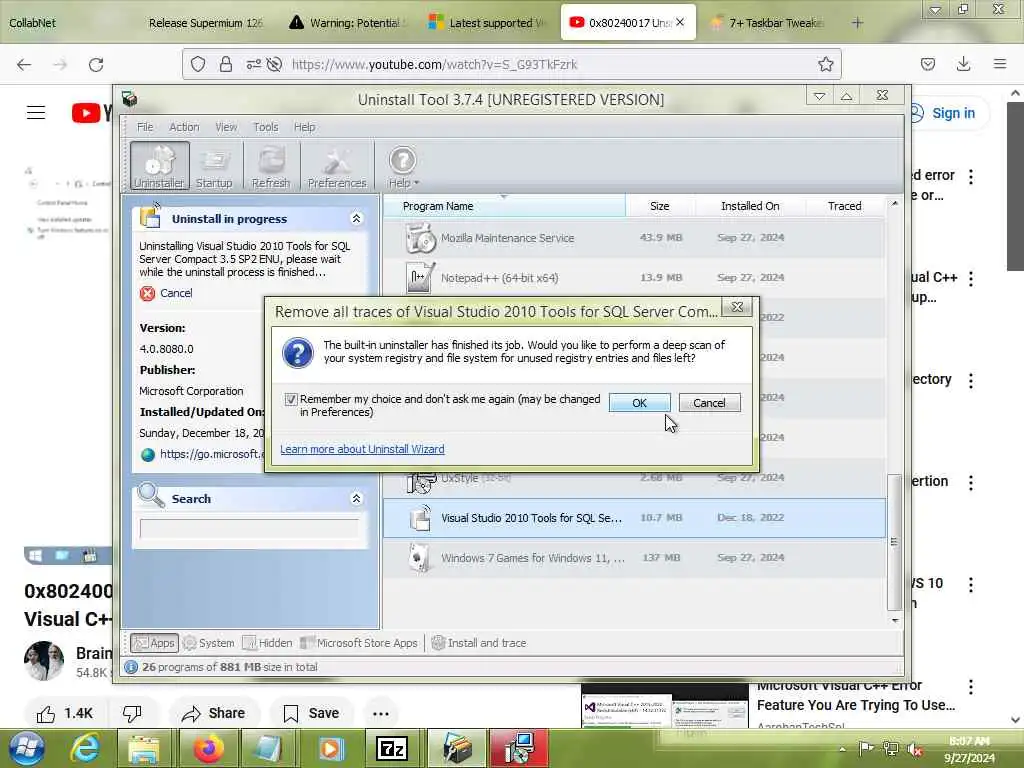Click the program list vertical scrollbar

point(895,542)
